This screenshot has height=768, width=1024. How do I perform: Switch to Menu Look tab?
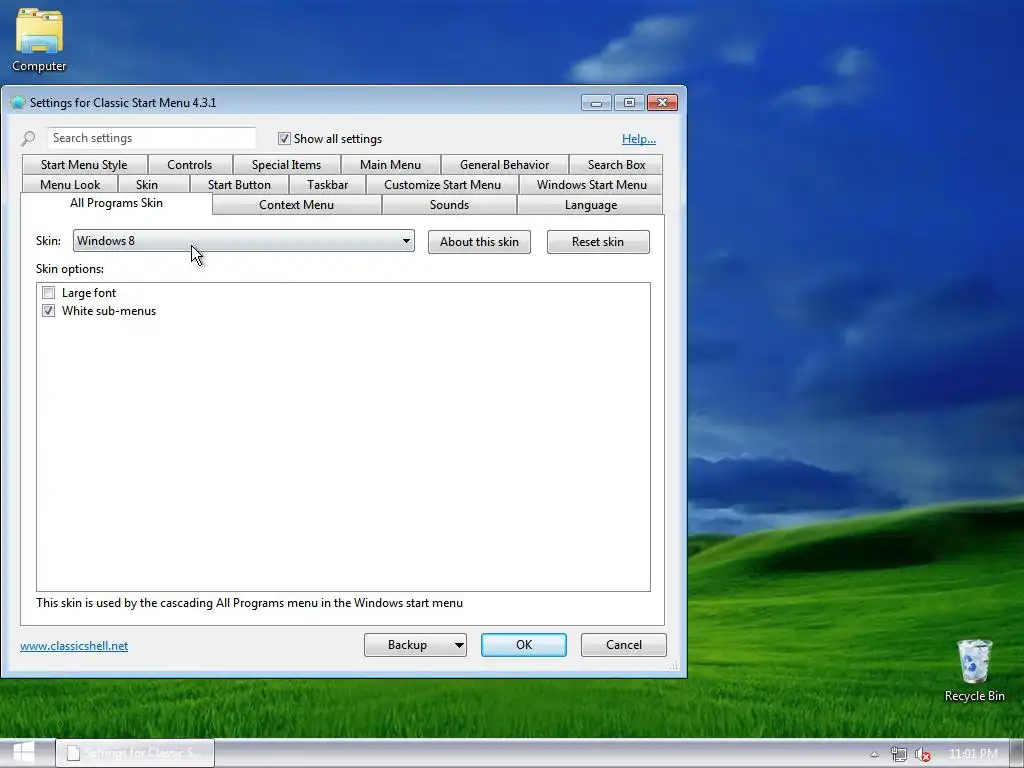click(x=70, y=184)
